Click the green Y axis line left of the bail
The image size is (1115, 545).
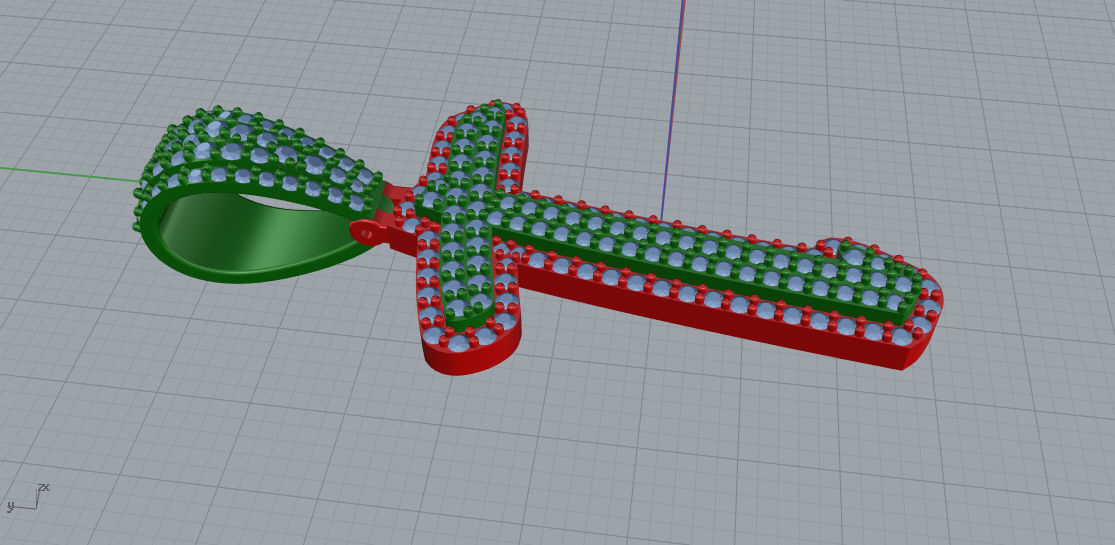[69, 174]
